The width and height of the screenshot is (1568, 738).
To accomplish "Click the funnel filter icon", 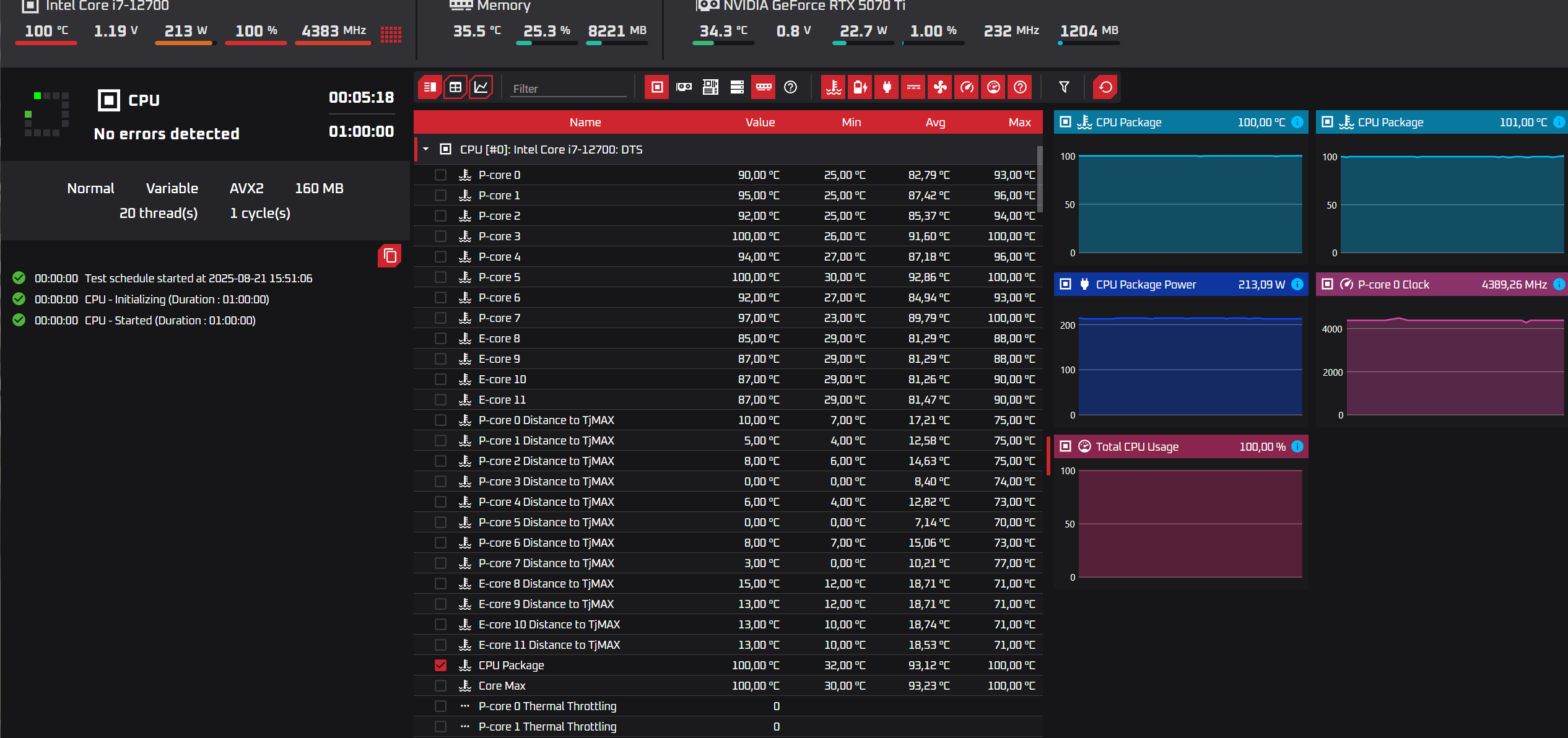I will tap(1064, 87).
